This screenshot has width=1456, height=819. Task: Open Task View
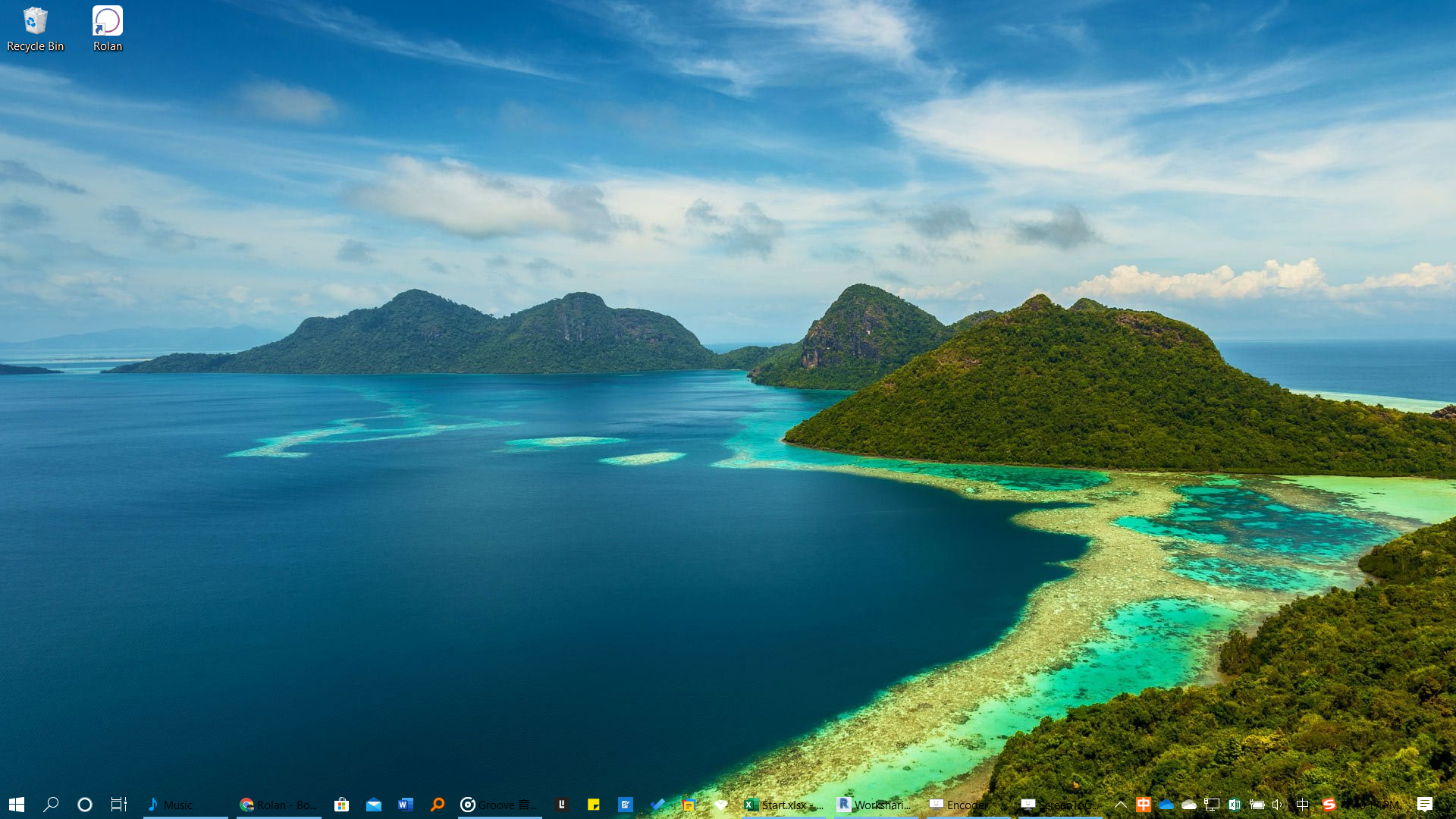point(118,805)
